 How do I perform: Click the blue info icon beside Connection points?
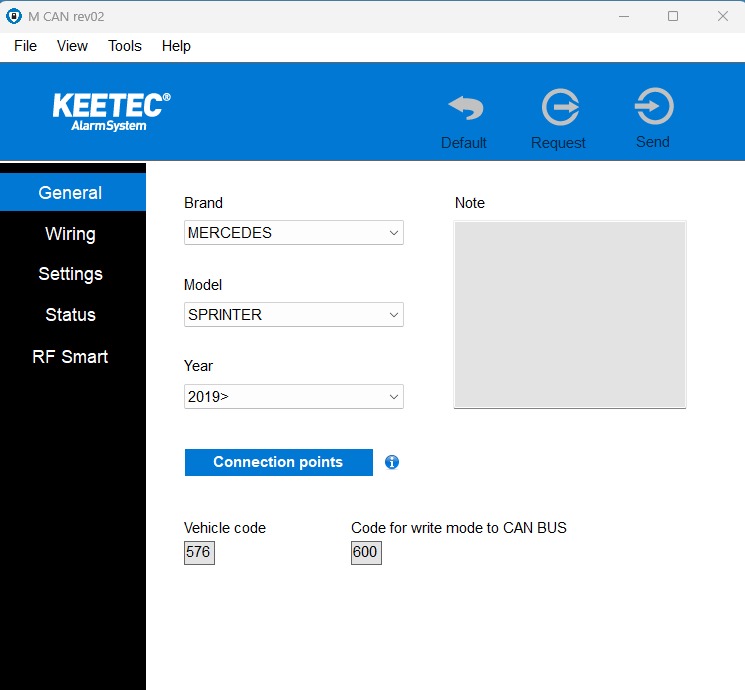pos(392,462)
